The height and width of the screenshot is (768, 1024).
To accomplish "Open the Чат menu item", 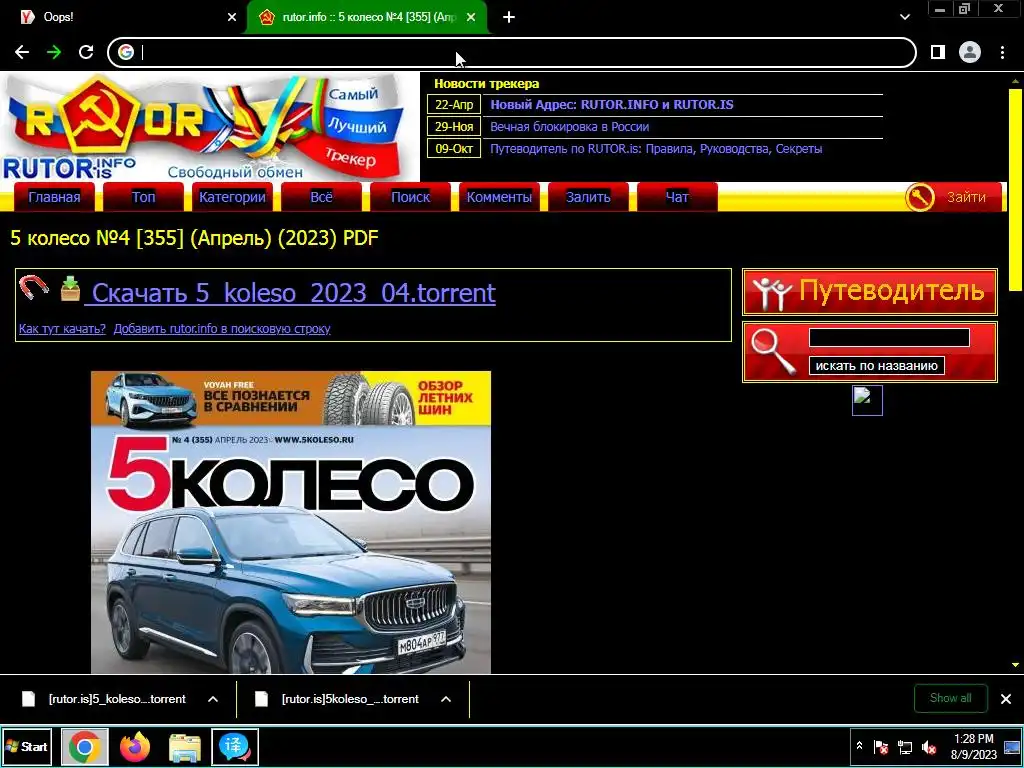I will [x=677, y=197].
